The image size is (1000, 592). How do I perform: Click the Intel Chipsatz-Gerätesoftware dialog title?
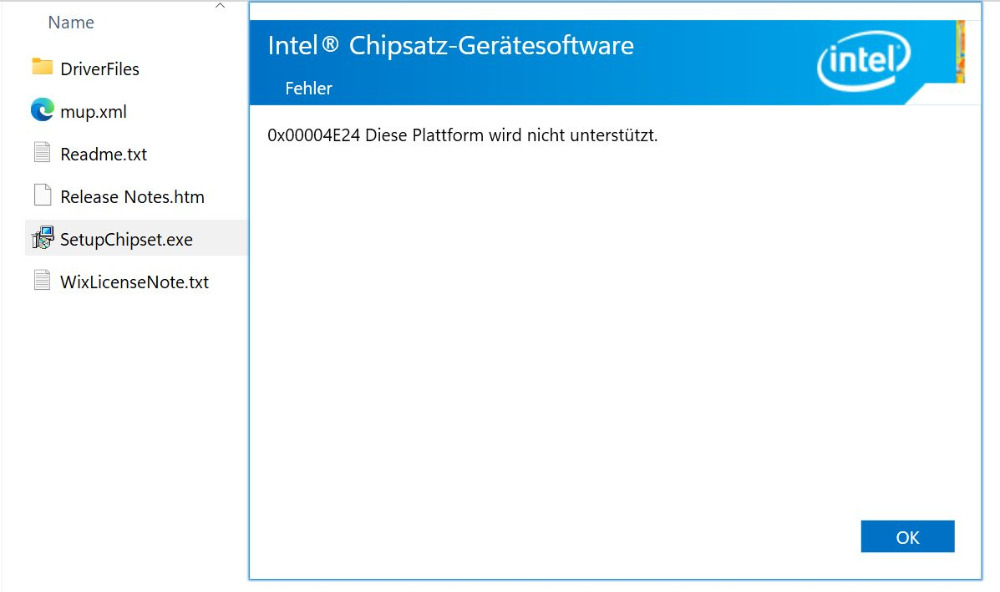450,46
